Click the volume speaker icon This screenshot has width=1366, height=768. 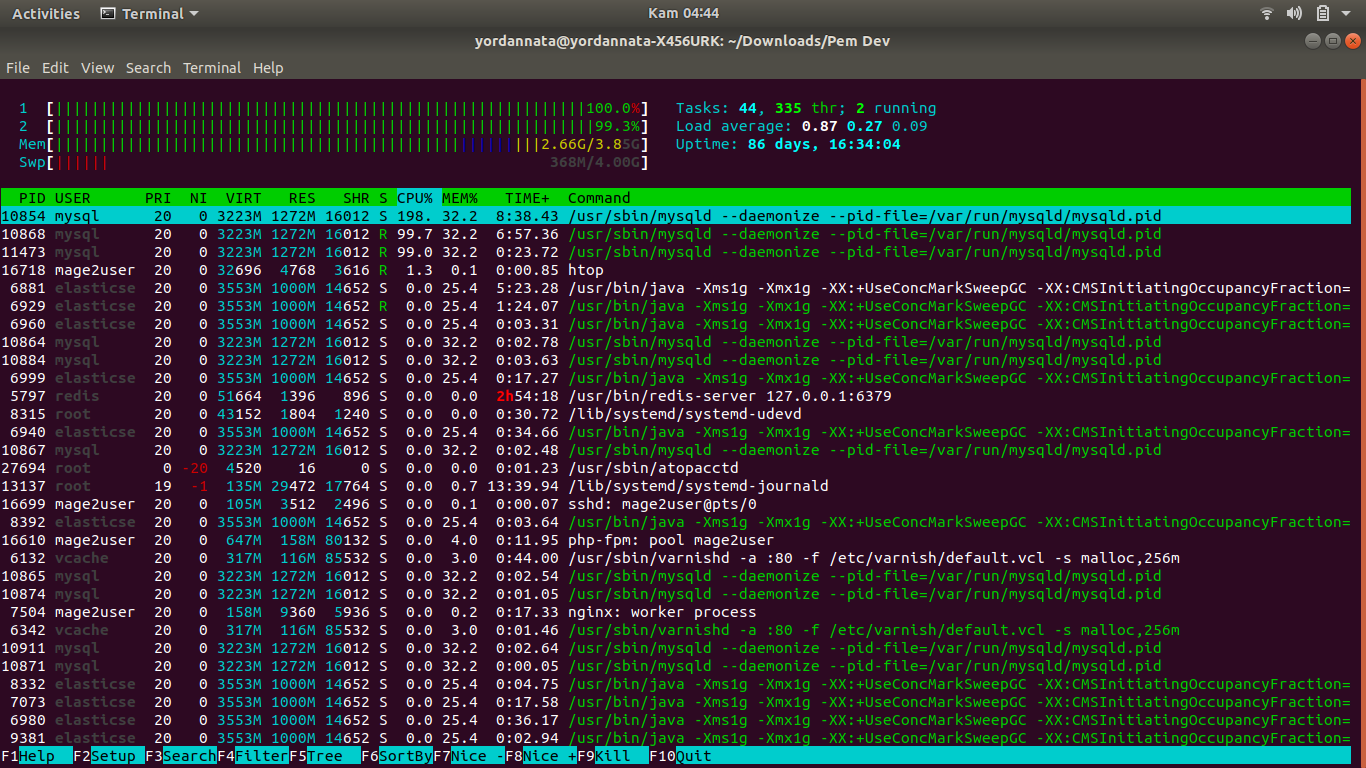pos(1294,14)
